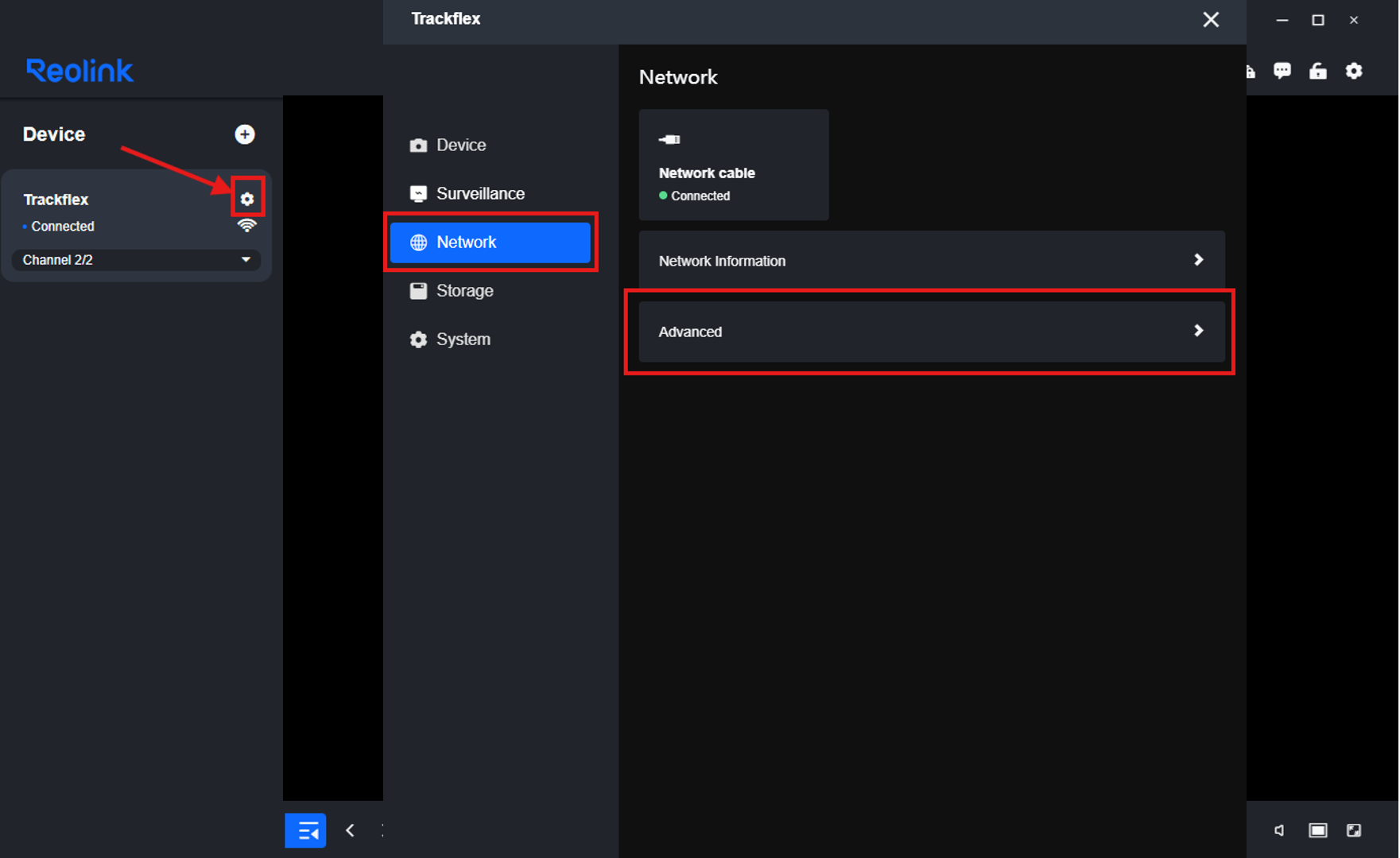Click the disk icon next to Storage

click(x=418, y=291)
